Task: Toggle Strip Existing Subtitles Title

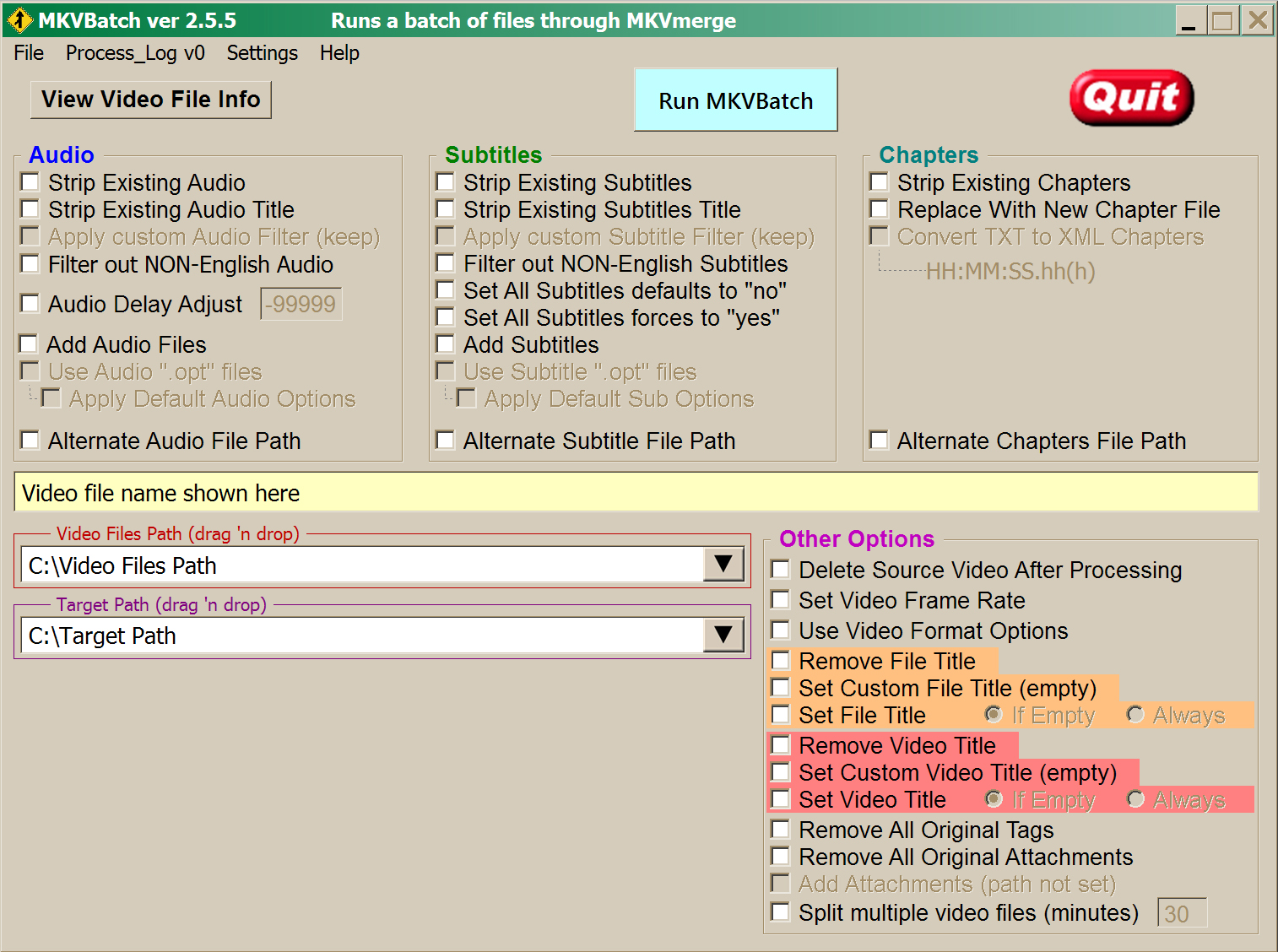Action: pos(446,209)
